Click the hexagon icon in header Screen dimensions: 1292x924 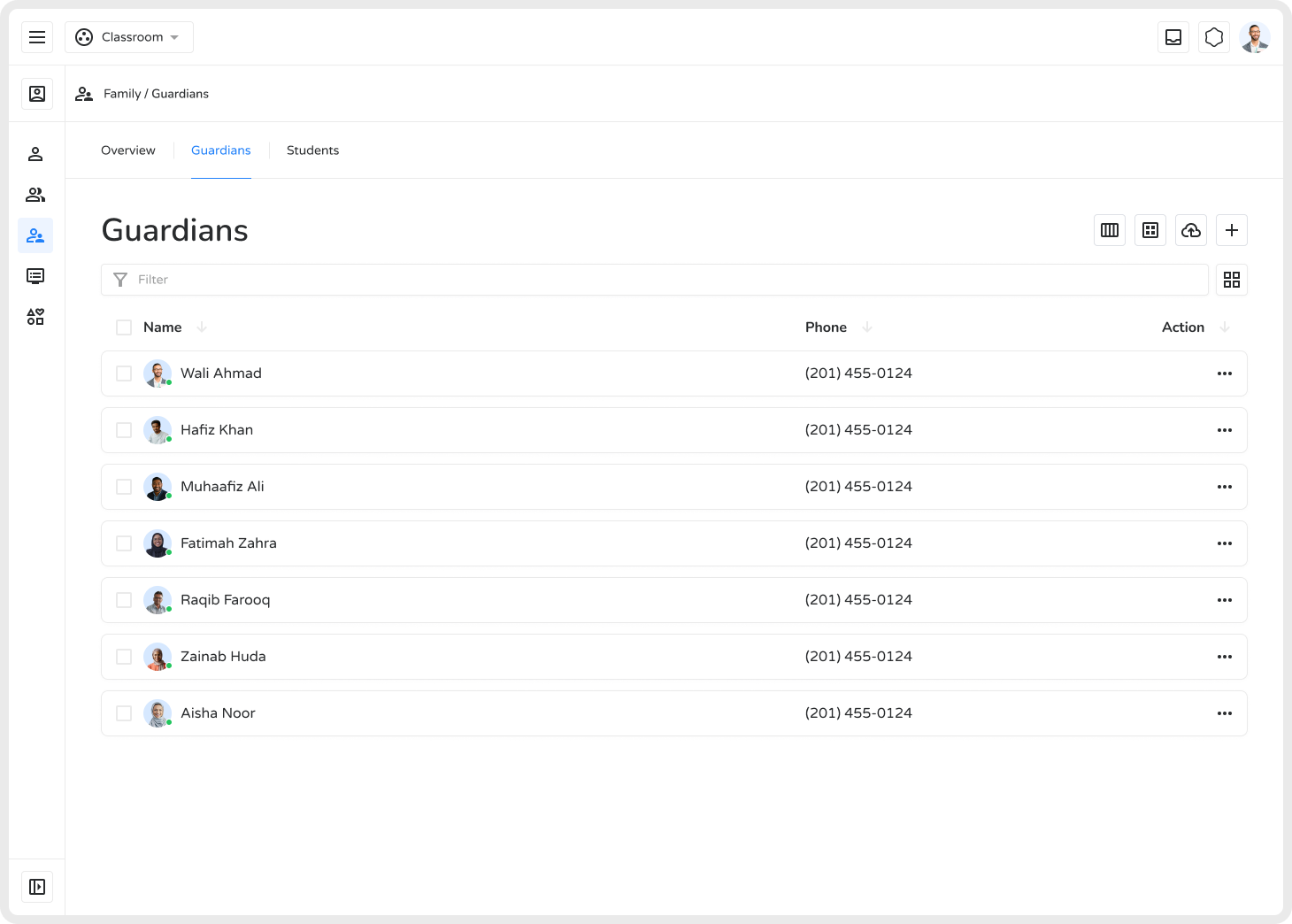click(1214, 37)
